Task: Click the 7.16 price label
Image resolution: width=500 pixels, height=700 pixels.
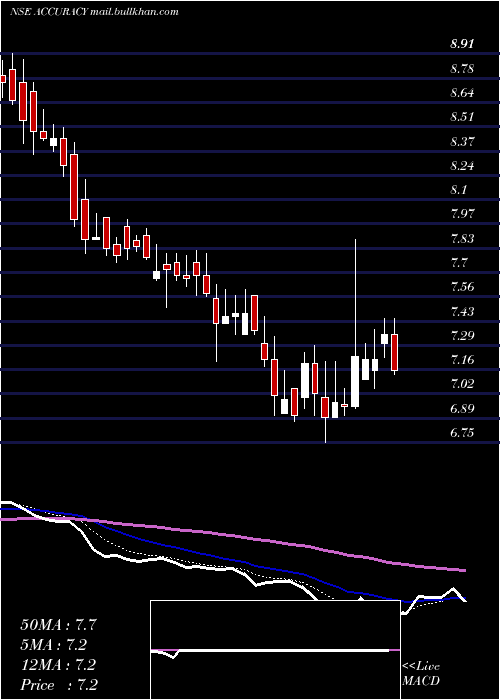Action: coord(462,359)
